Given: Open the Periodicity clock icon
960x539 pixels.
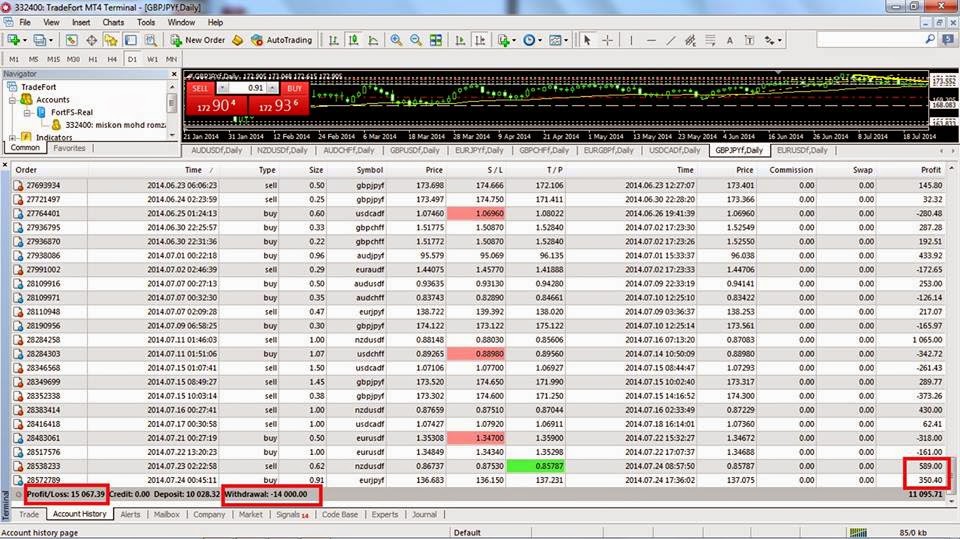Looking at the screenshot, I should [x=529, y=40].
